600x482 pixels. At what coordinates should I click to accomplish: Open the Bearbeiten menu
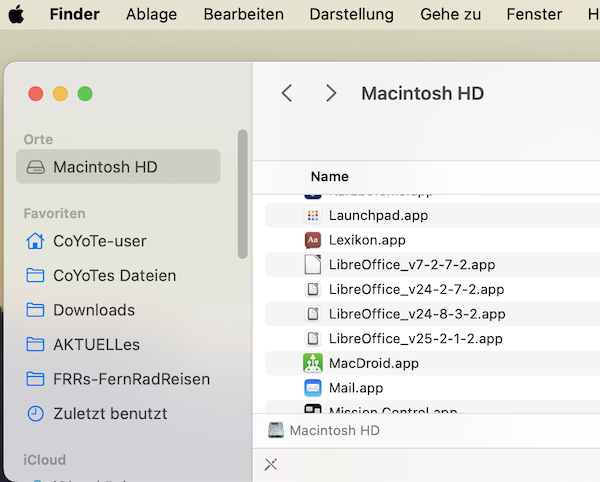pos(243,15)
